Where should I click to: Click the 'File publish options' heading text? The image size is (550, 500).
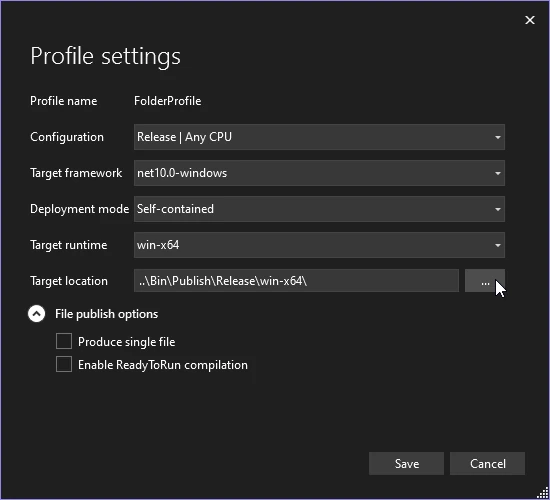click(x=106, y=314)
